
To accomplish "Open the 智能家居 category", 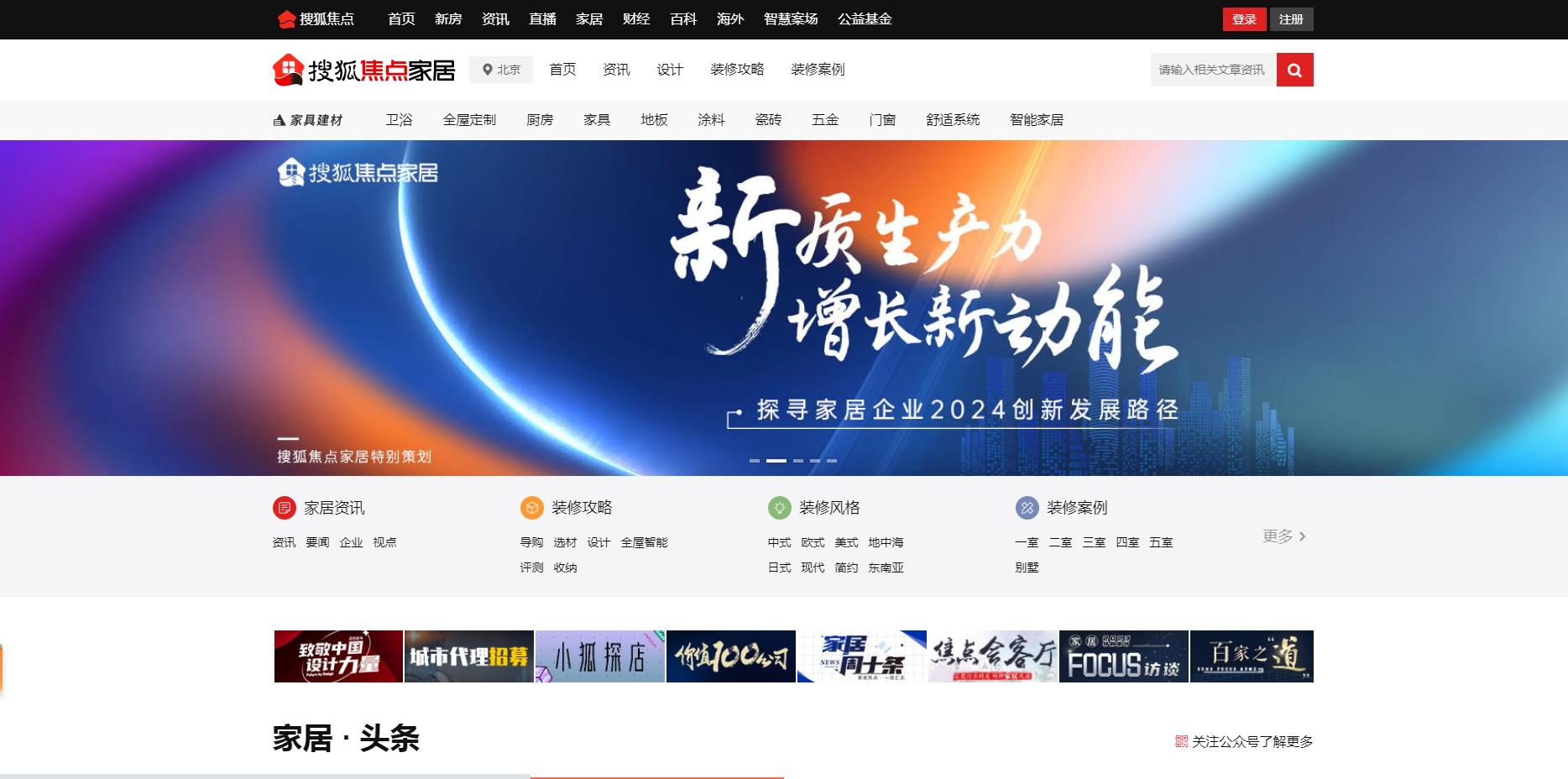I will click(1037, 120).
